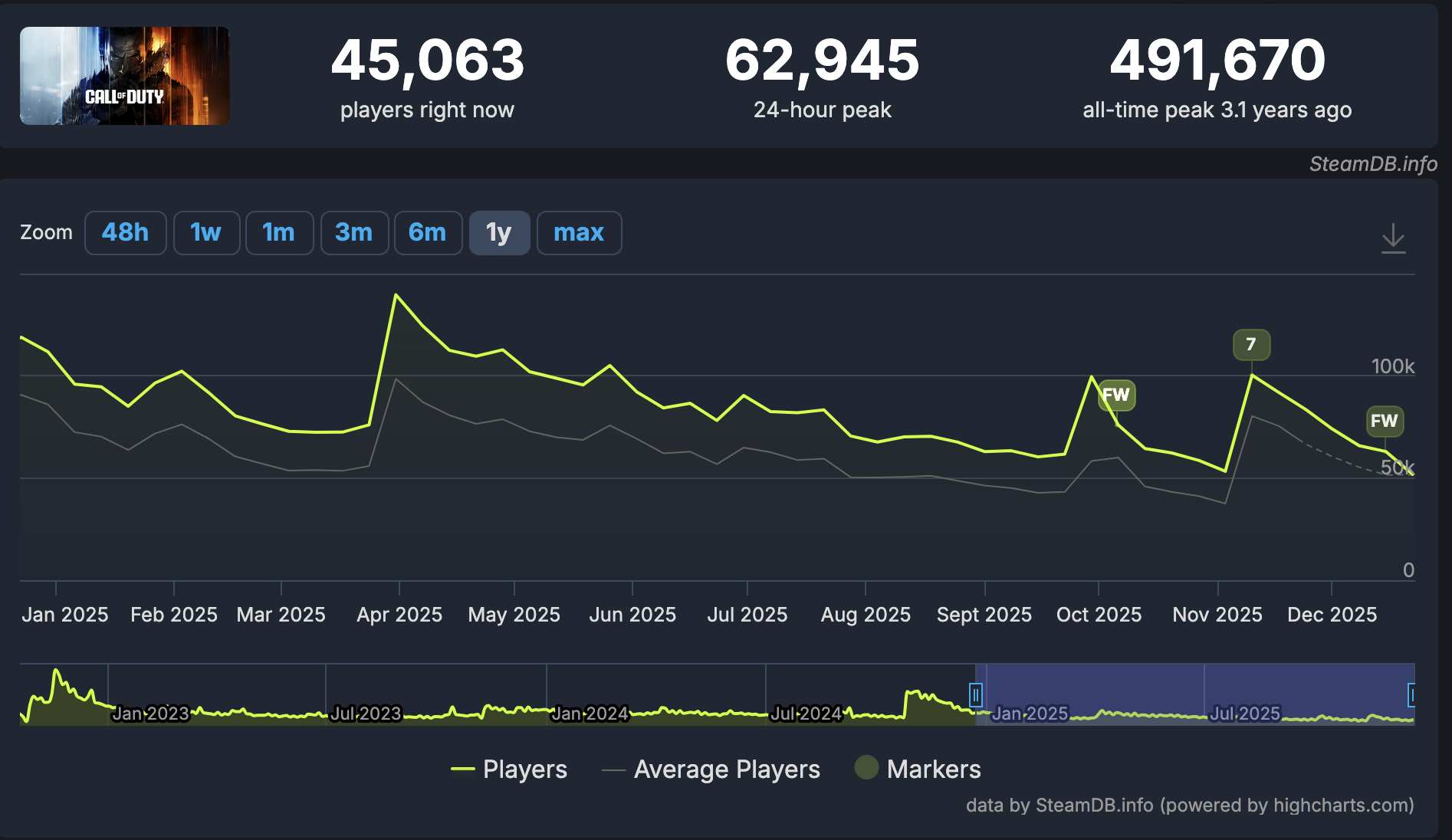This screenshot has height=840, width=1452.
Task: Grab the right navigator range handle
Action: tap(1411, 695)
